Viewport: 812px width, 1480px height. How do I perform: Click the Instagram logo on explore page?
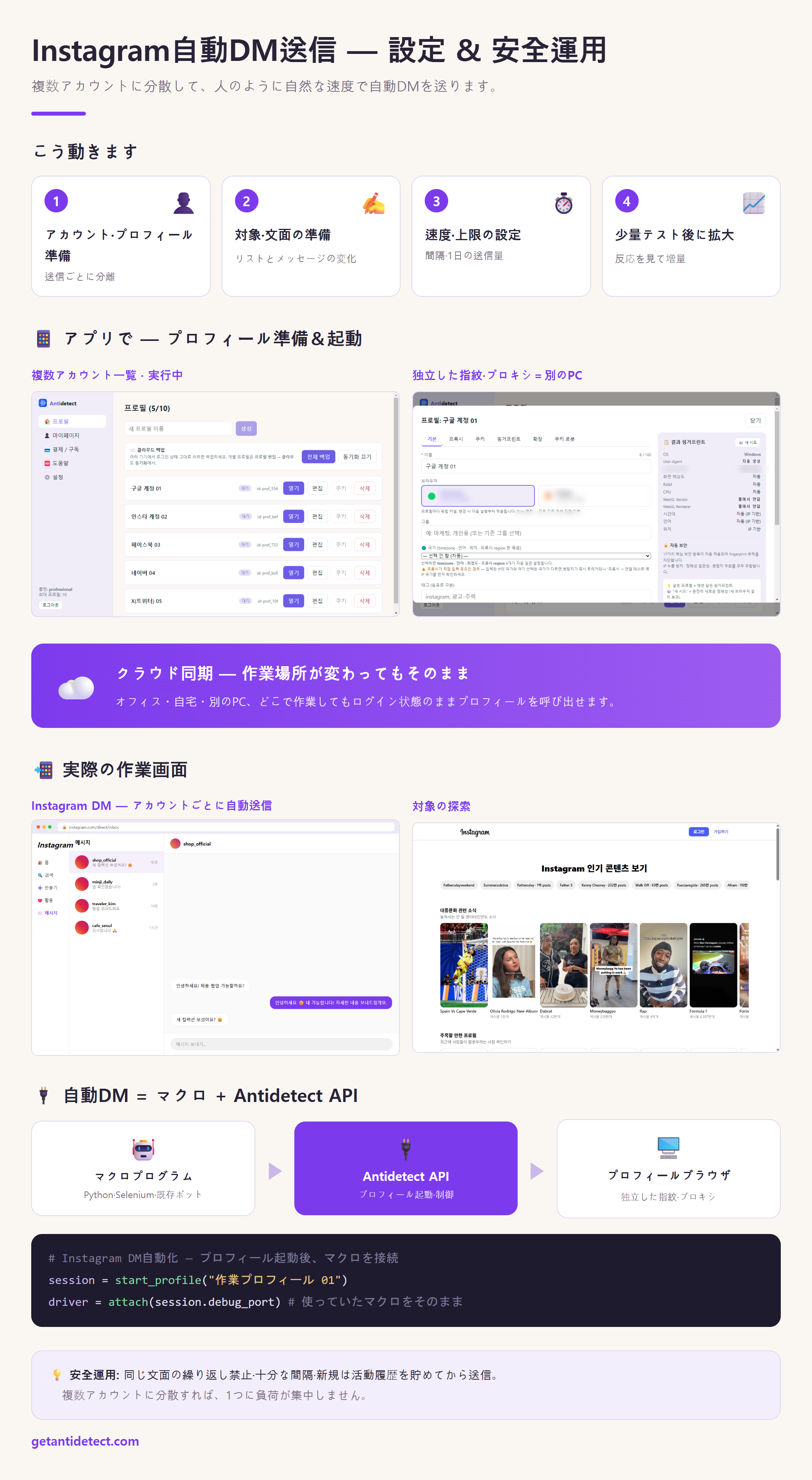474,832
